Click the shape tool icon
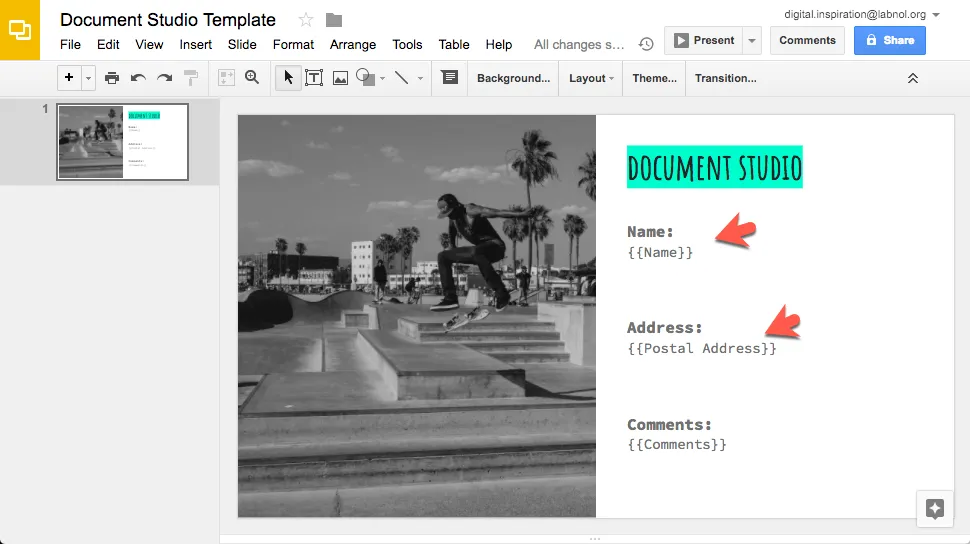 366,77
